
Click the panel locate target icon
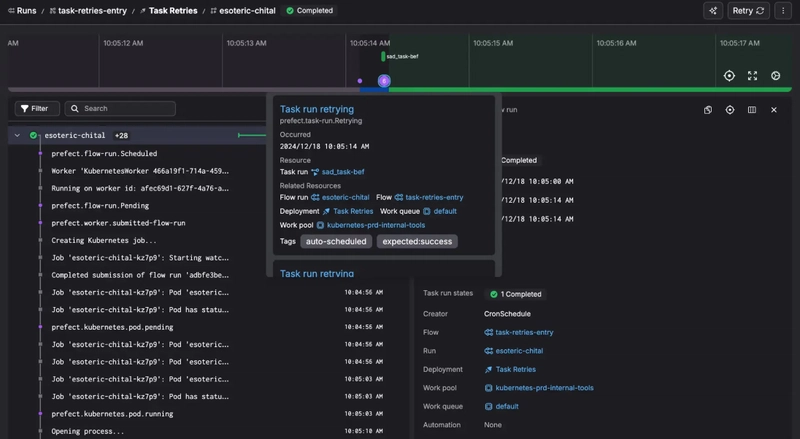pos(730,110)
